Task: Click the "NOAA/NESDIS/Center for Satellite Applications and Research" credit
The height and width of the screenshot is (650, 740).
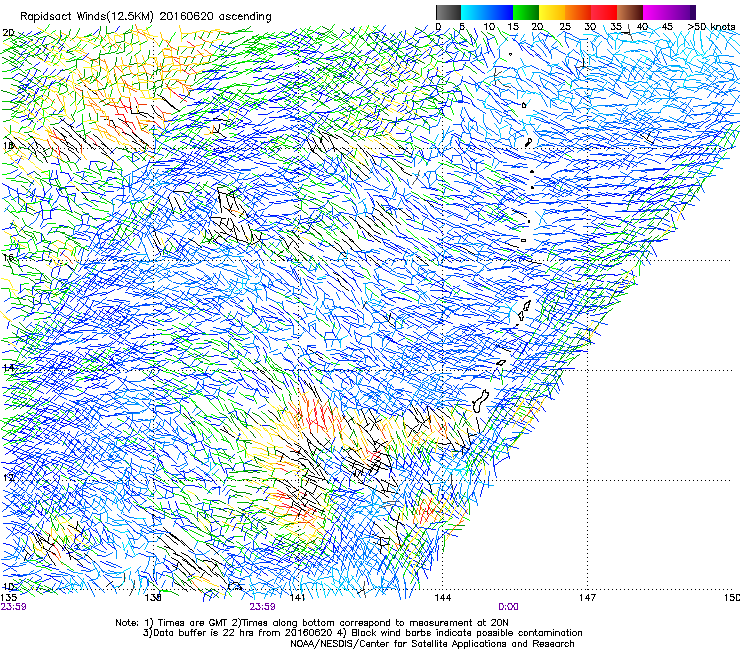Action: [432, 644]
